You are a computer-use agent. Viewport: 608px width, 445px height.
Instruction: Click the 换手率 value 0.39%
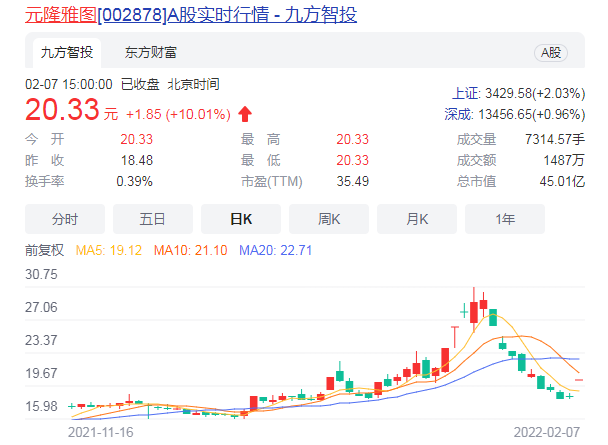(x=135, y=181)
